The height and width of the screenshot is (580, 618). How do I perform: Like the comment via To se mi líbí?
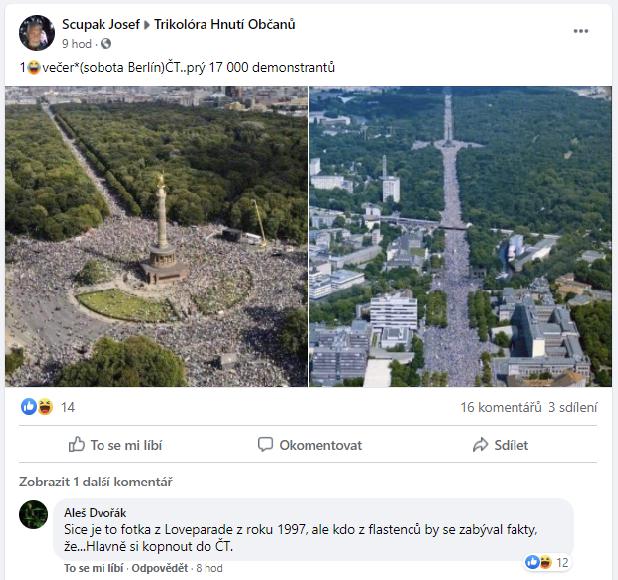click(x=94, y=568)
